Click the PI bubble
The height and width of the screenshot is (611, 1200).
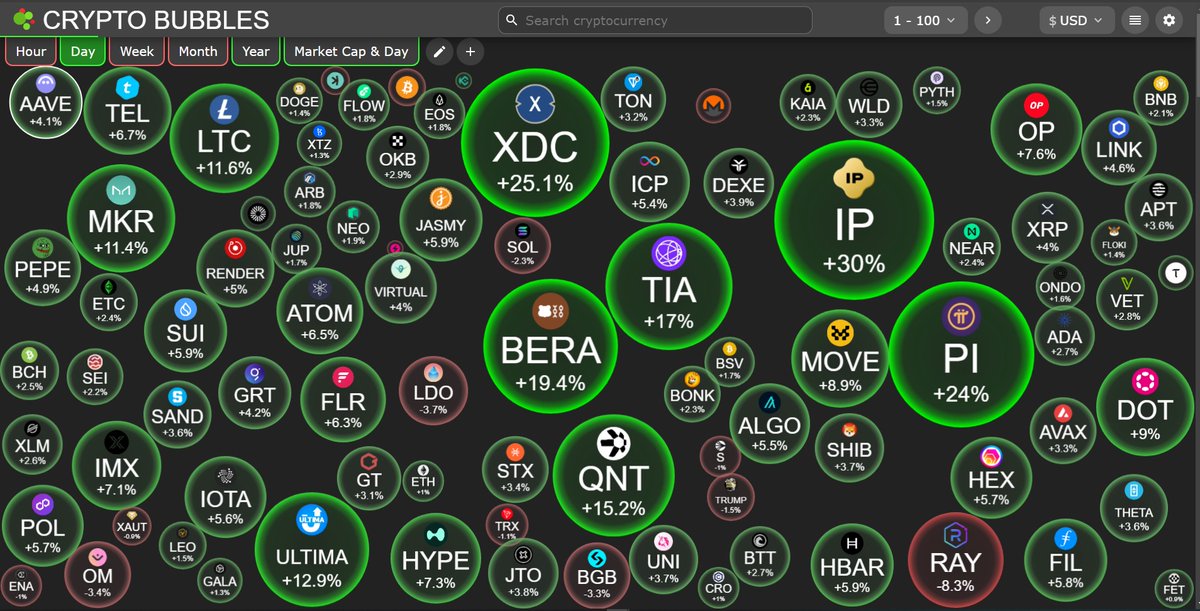point(960,354)
